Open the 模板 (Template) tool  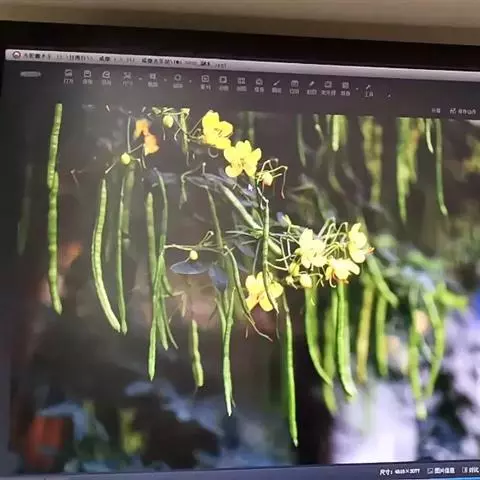259,85
